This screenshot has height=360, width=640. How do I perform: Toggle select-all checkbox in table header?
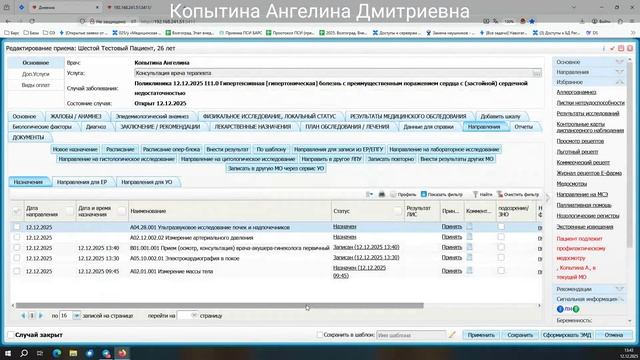[17, 211]
